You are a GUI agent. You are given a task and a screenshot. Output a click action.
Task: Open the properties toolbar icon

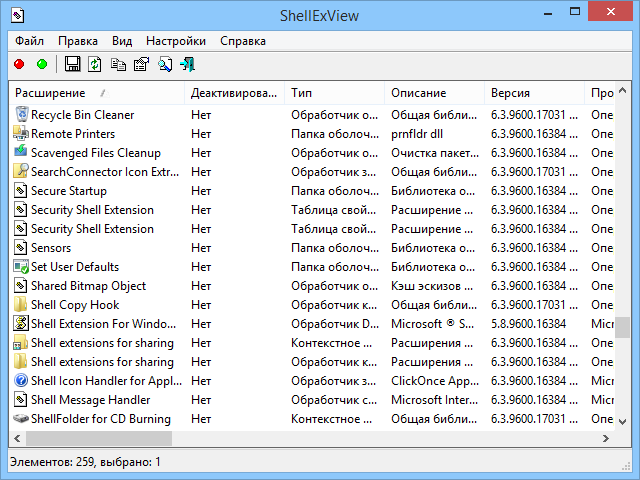[142, 64]
